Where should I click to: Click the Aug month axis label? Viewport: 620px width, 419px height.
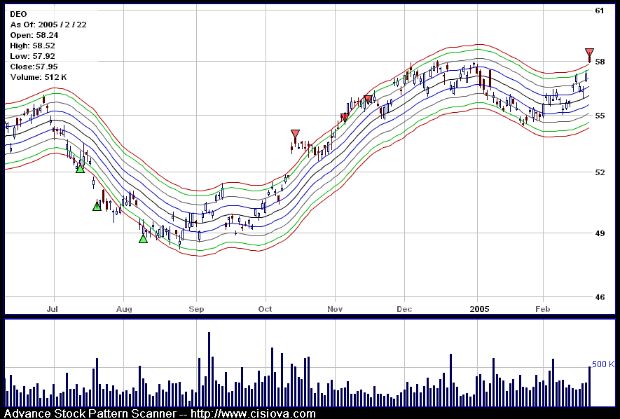coord(124,309)
